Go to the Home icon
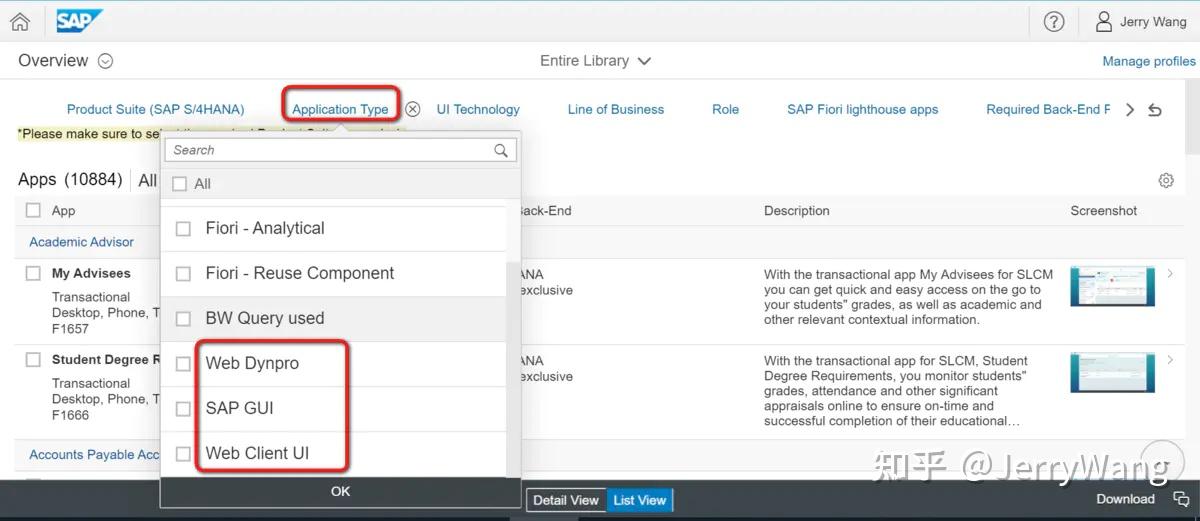Image resolution: width=1200 pixels, height=521 pixels. pos(20,21)
